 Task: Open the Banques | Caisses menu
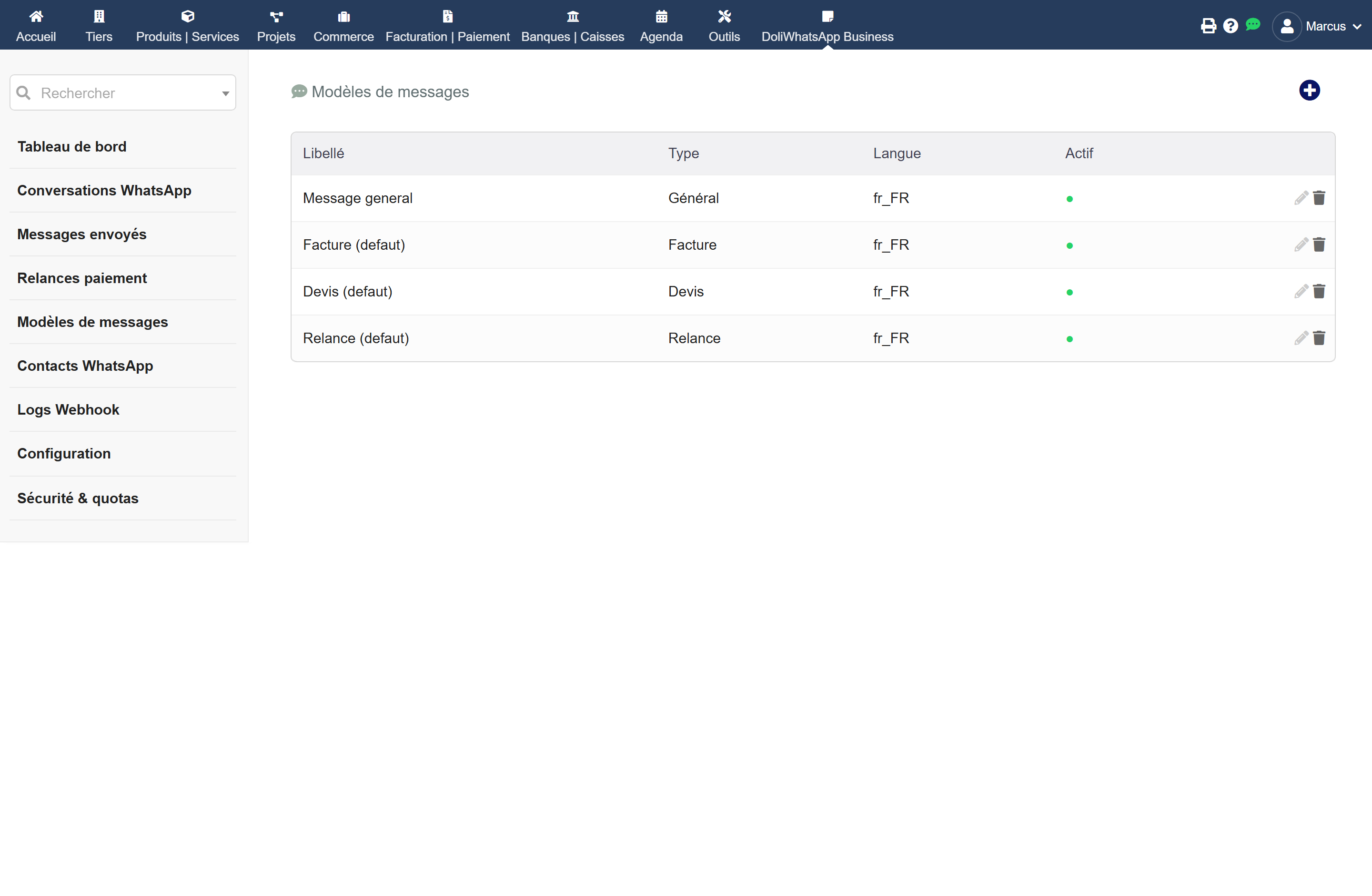click(573, 27)
